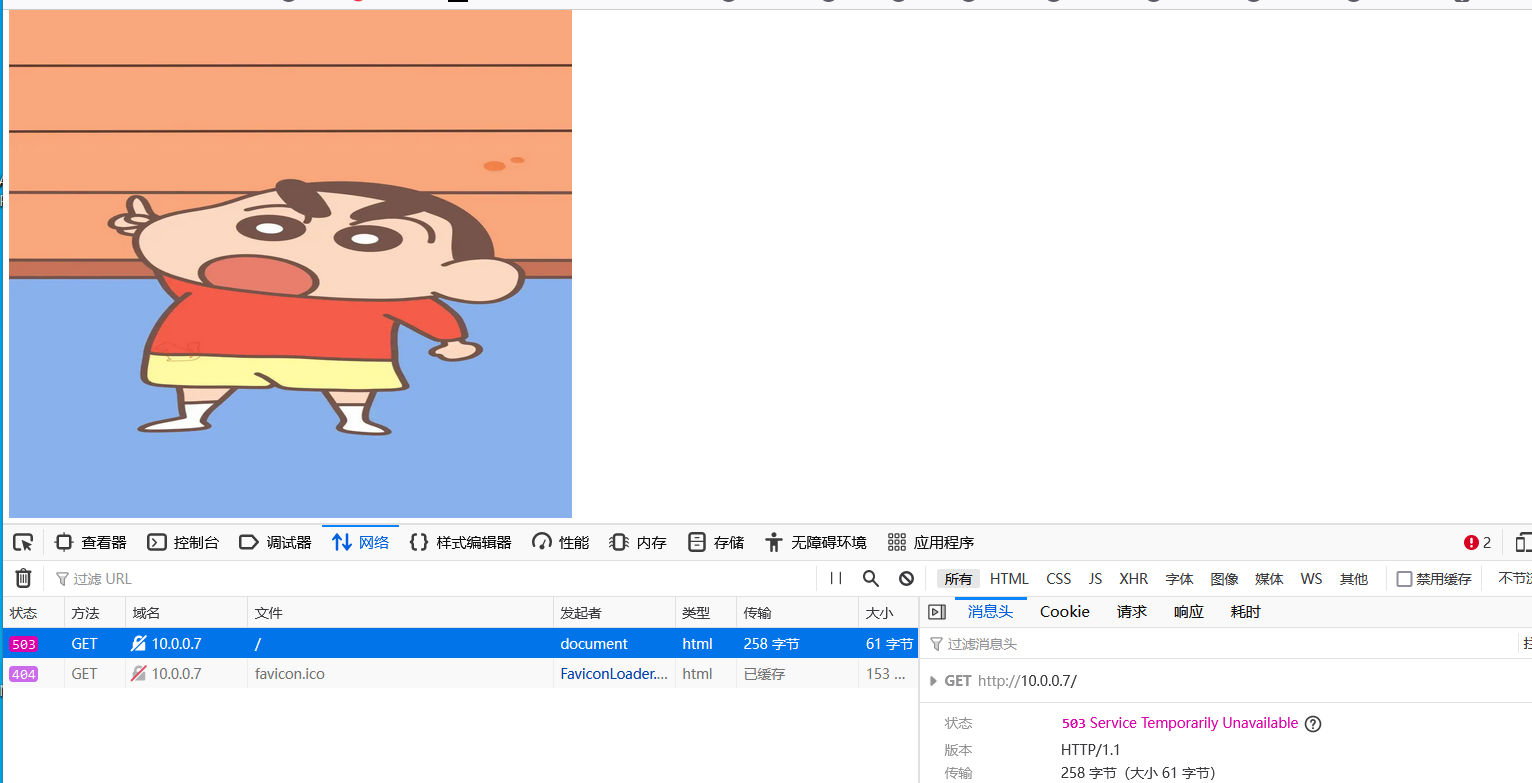The height and width of the screenshot is (783, 1532).
Task: Sort by the 文件 column header
Action: point(400,613)
